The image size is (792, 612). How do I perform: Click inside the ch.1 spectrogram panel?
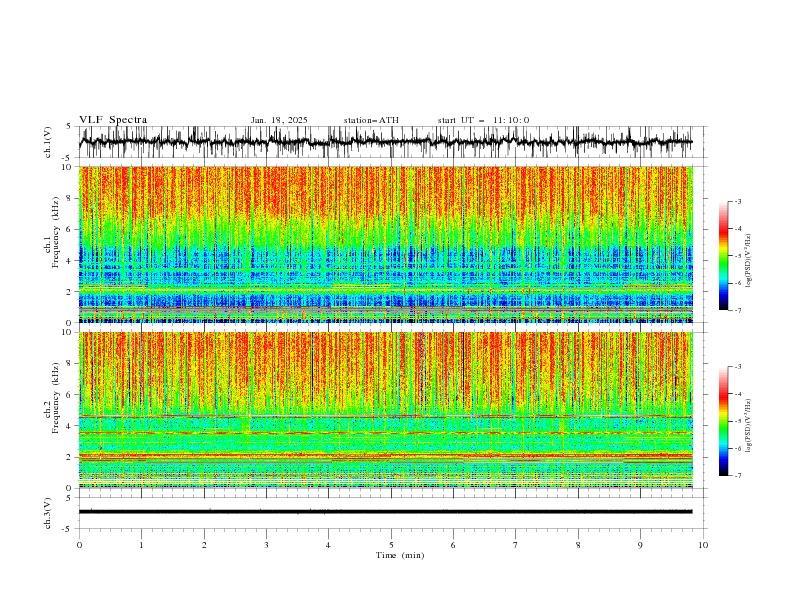(385, 244)
